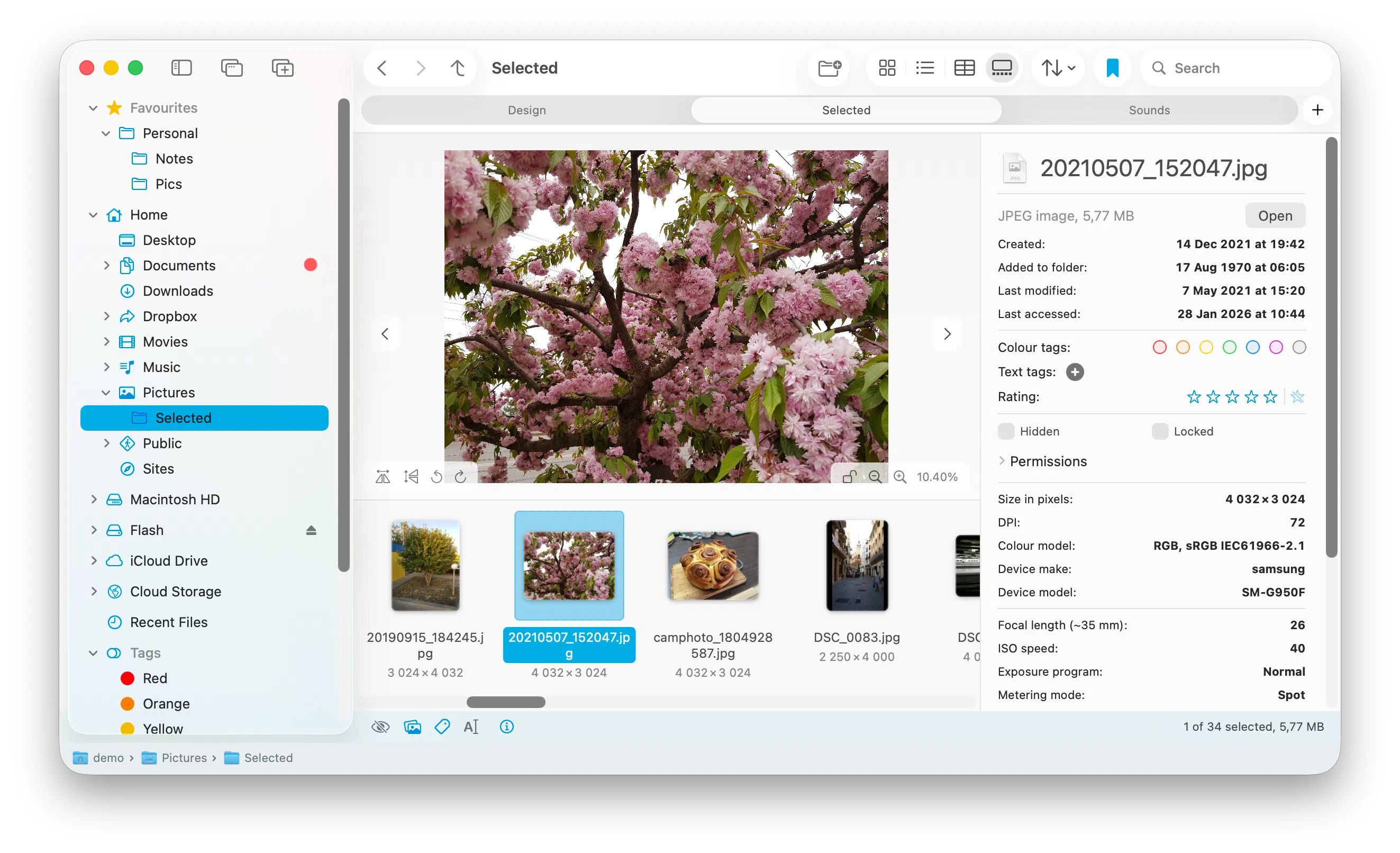The image size is (1400, 853).
Task: Switch to the gallery view mode icon
Action: point(1002,68)
